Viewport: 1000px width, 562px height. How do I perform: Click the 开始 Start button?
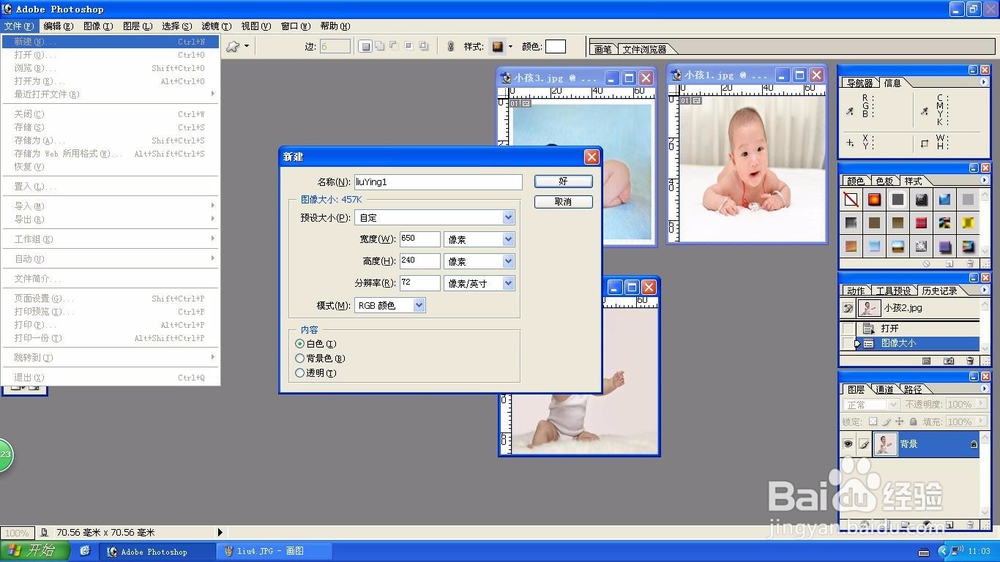point(35,551)
